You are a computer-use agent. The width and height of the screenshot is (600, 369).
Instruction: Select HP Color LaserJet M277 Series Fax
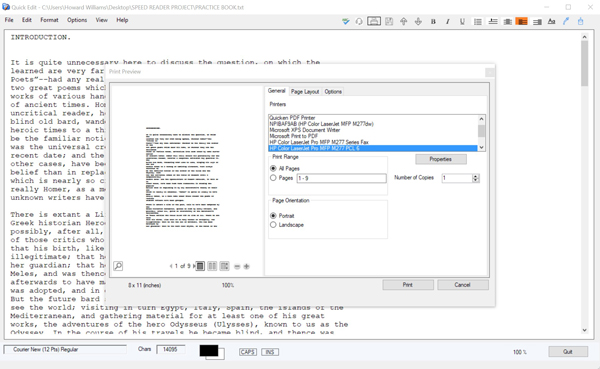click(x=373, y=142)
